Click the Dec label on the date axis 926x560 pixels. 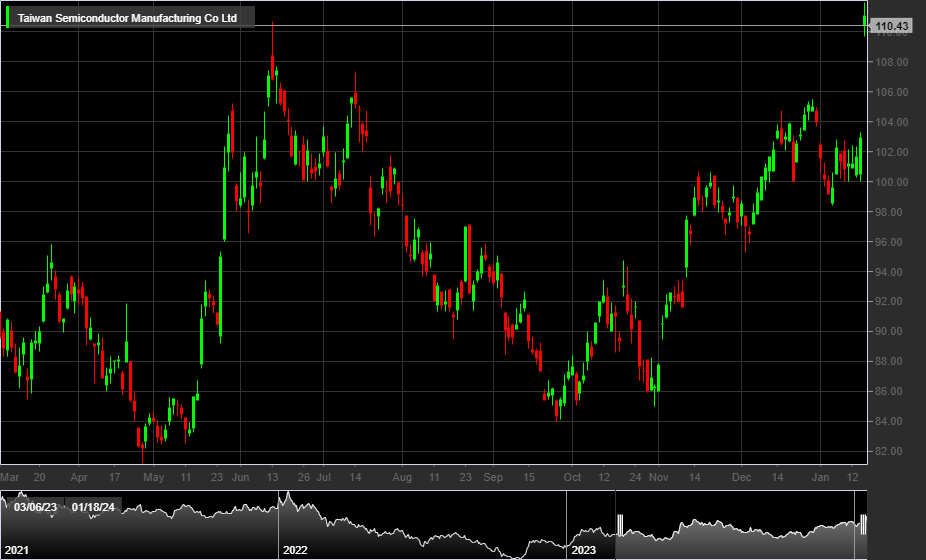[741, 477]
